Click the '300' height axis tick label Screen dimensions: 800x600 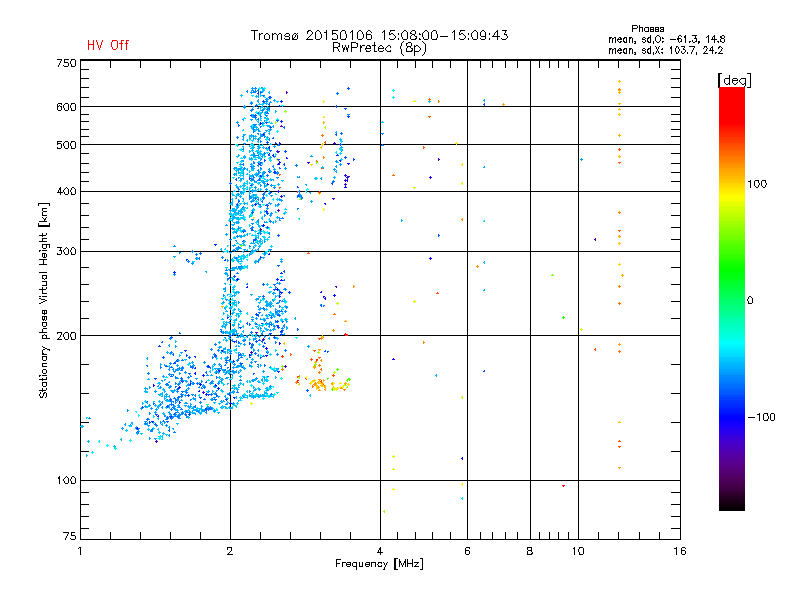(x=66, y=252)
